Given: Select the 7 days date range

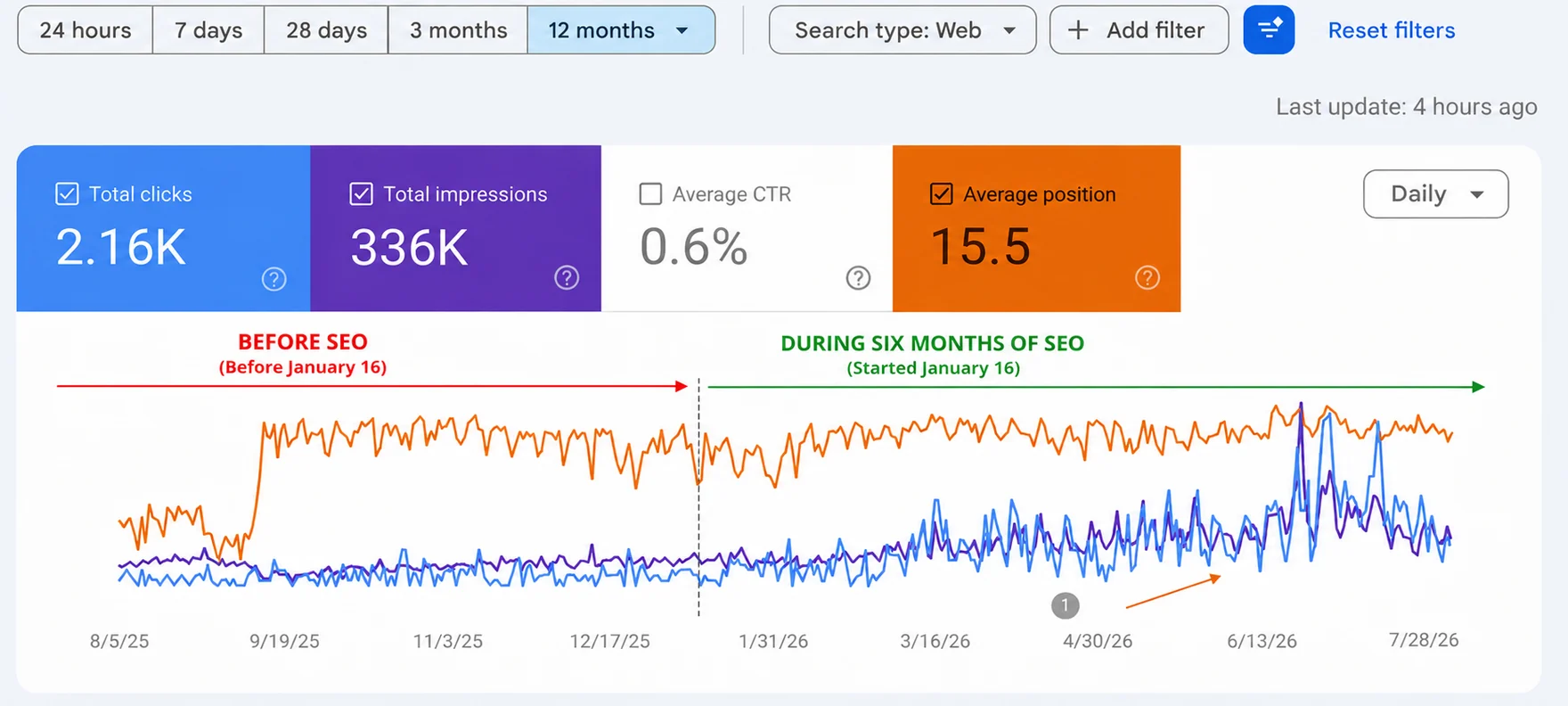Looking at the screenshot, I should tap(208, 30).
